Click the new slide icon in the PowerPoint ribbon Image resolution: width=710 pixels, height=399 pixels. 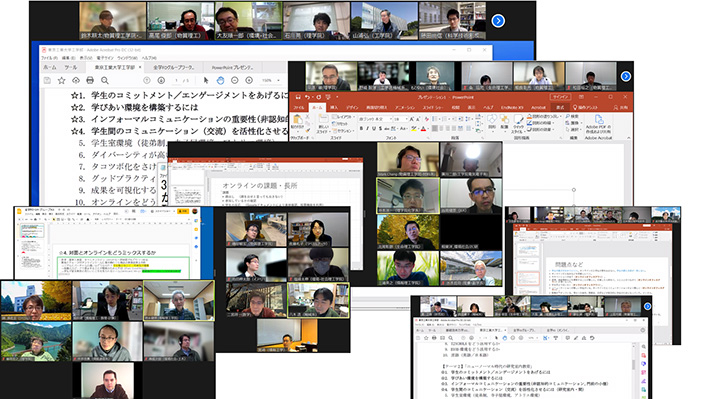click(323, 119)
